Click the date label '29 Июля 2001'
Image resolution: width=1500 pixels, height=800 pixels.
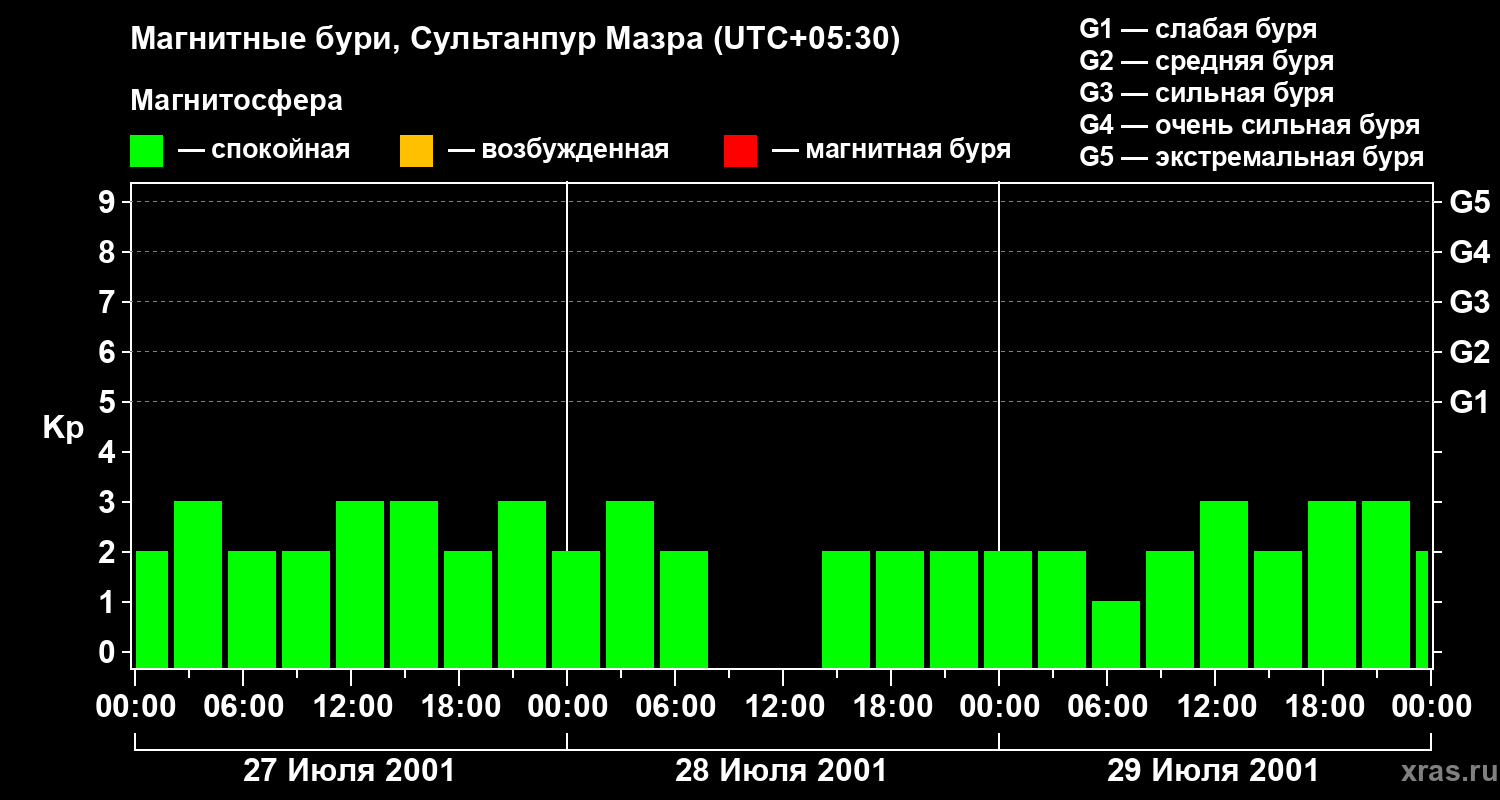(1213, 771)
